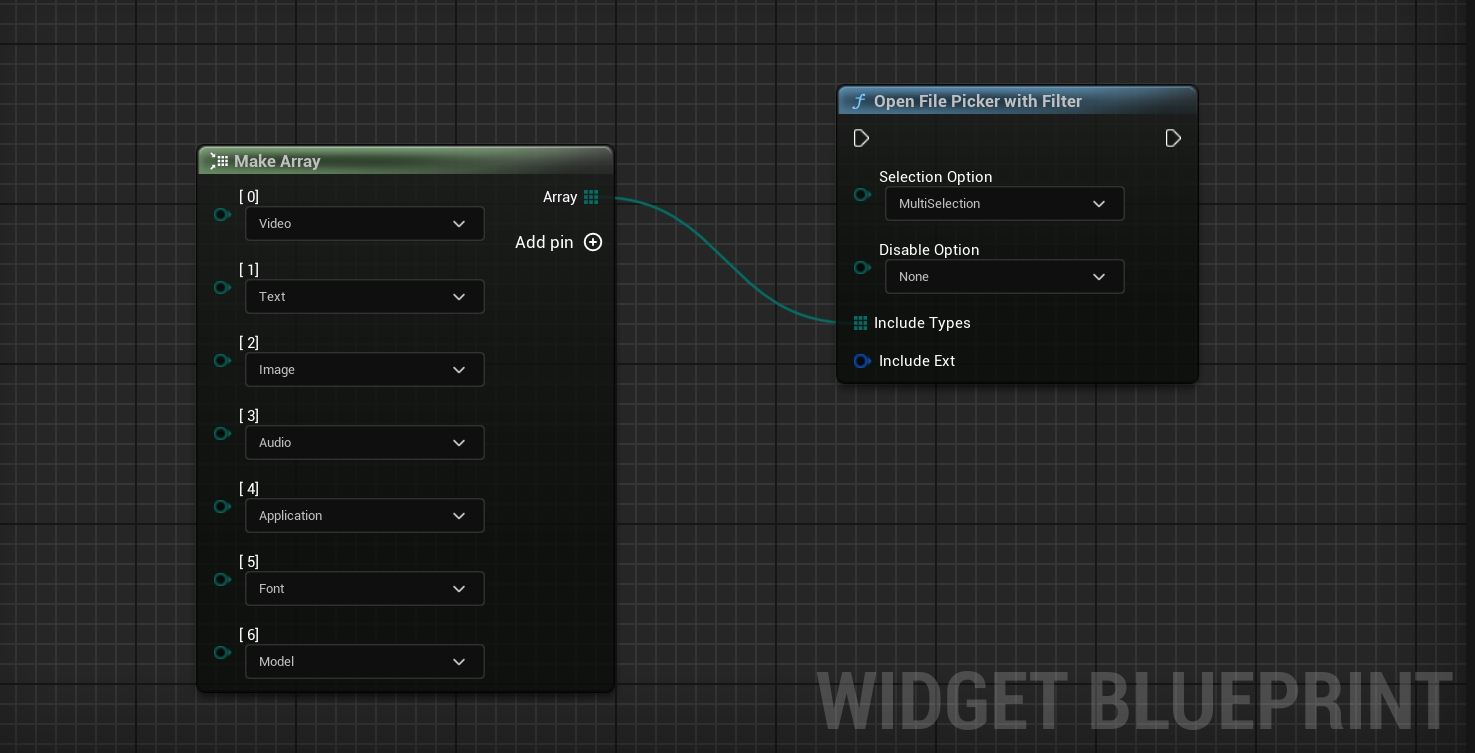The image size is (1475, 753).
Task: Click the input pin of array element 0
Action: point(222,214)
